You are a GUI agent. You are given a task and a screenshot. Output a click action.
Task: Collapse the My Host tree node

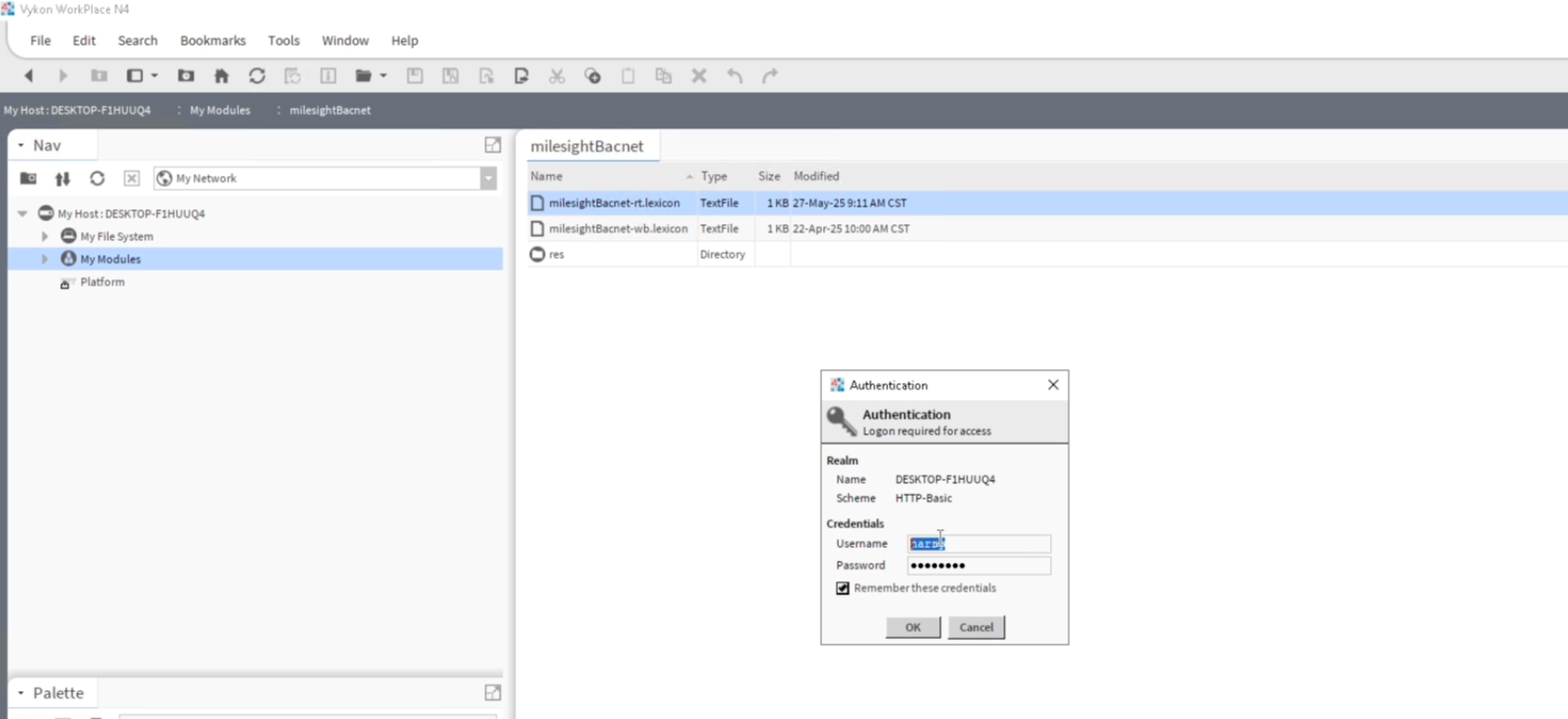pyautogui.click(x=22, y=214)
